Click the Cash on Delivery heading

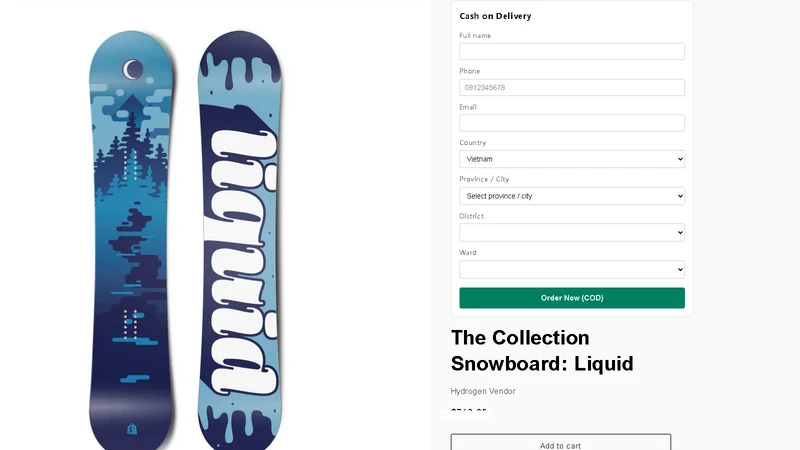pos(495,16)
